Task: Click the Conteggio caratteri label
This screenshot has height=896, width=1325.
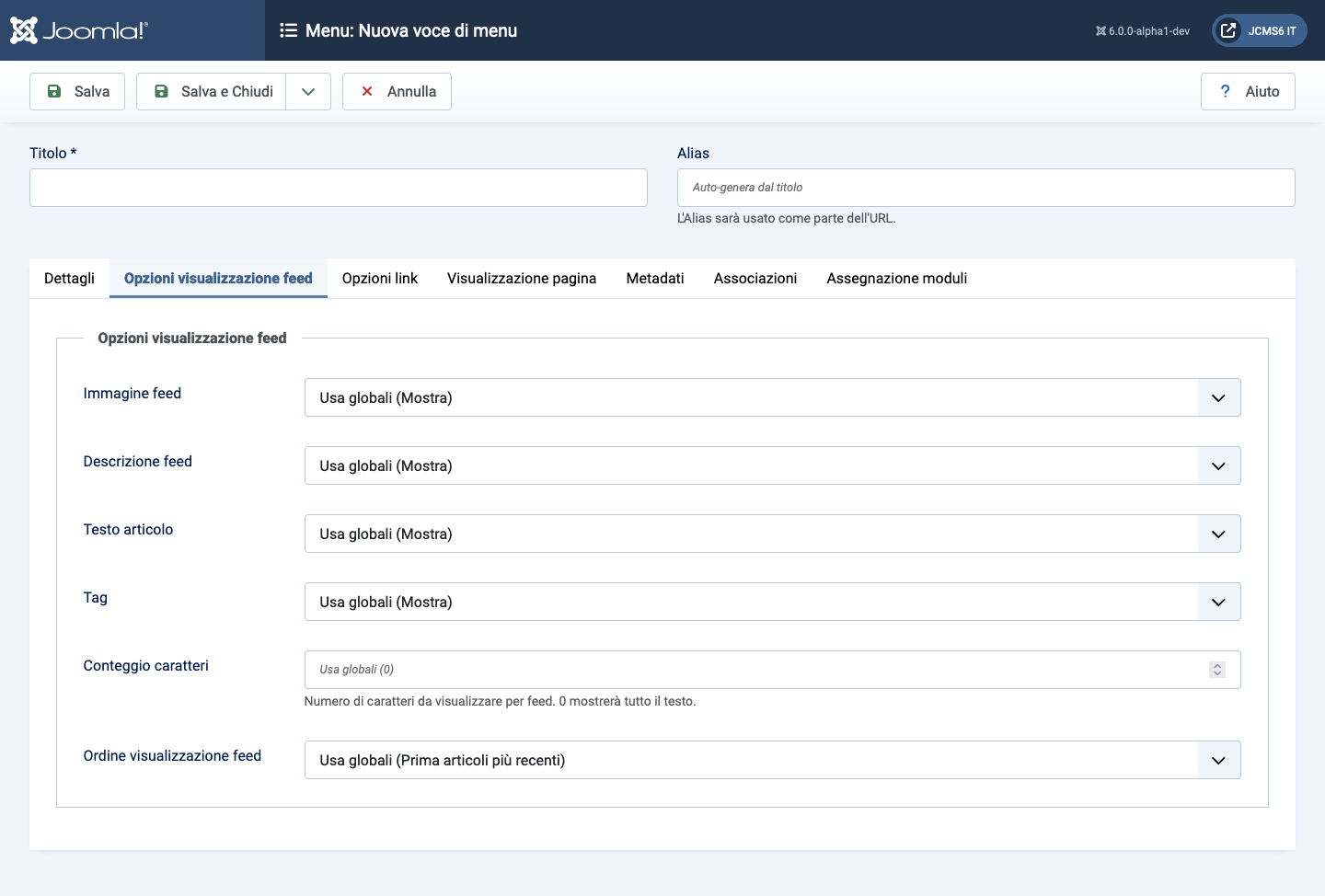Action: pyautogui.click(x=146, y=665)
